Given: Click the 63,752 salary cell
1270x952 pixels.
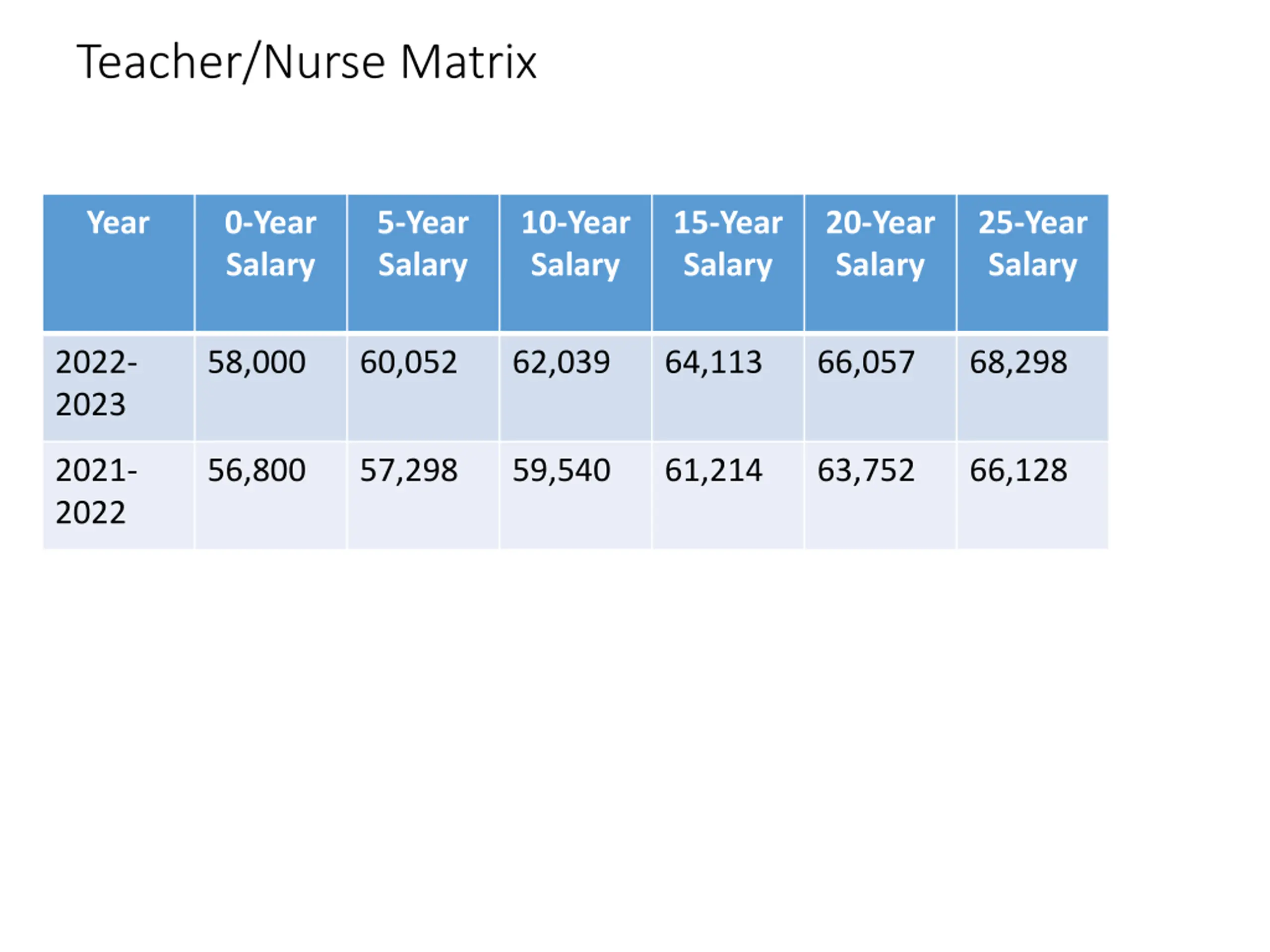Looking at the screenshot, I should tap(880, 496).
